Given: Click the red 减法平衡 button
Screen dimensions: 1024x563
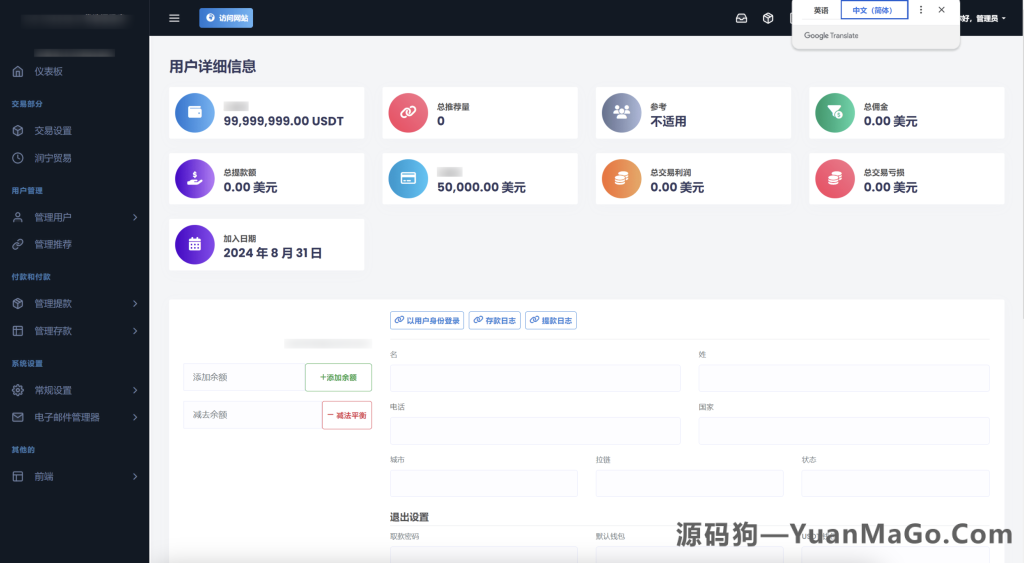Looking at the screenshot, I should (x=347, y=415).
